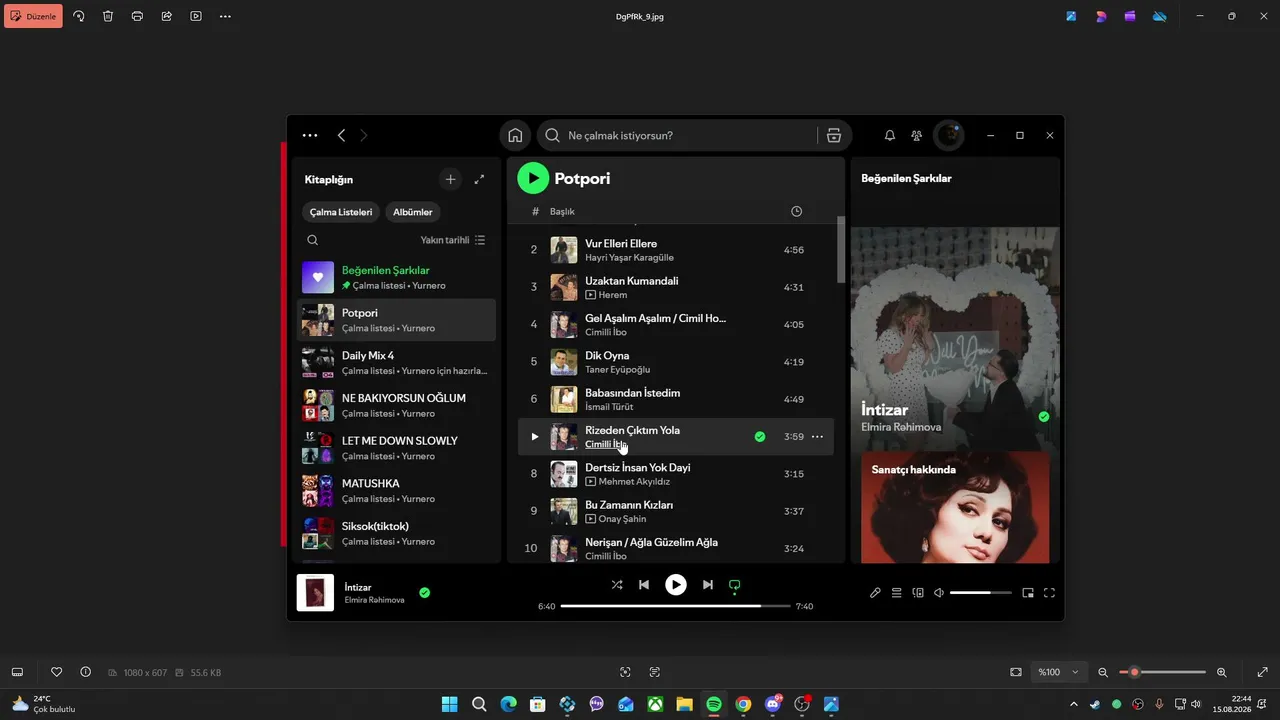Skip to next track
This screenshot has width=1280, height=720.
[x=708, y=585]
